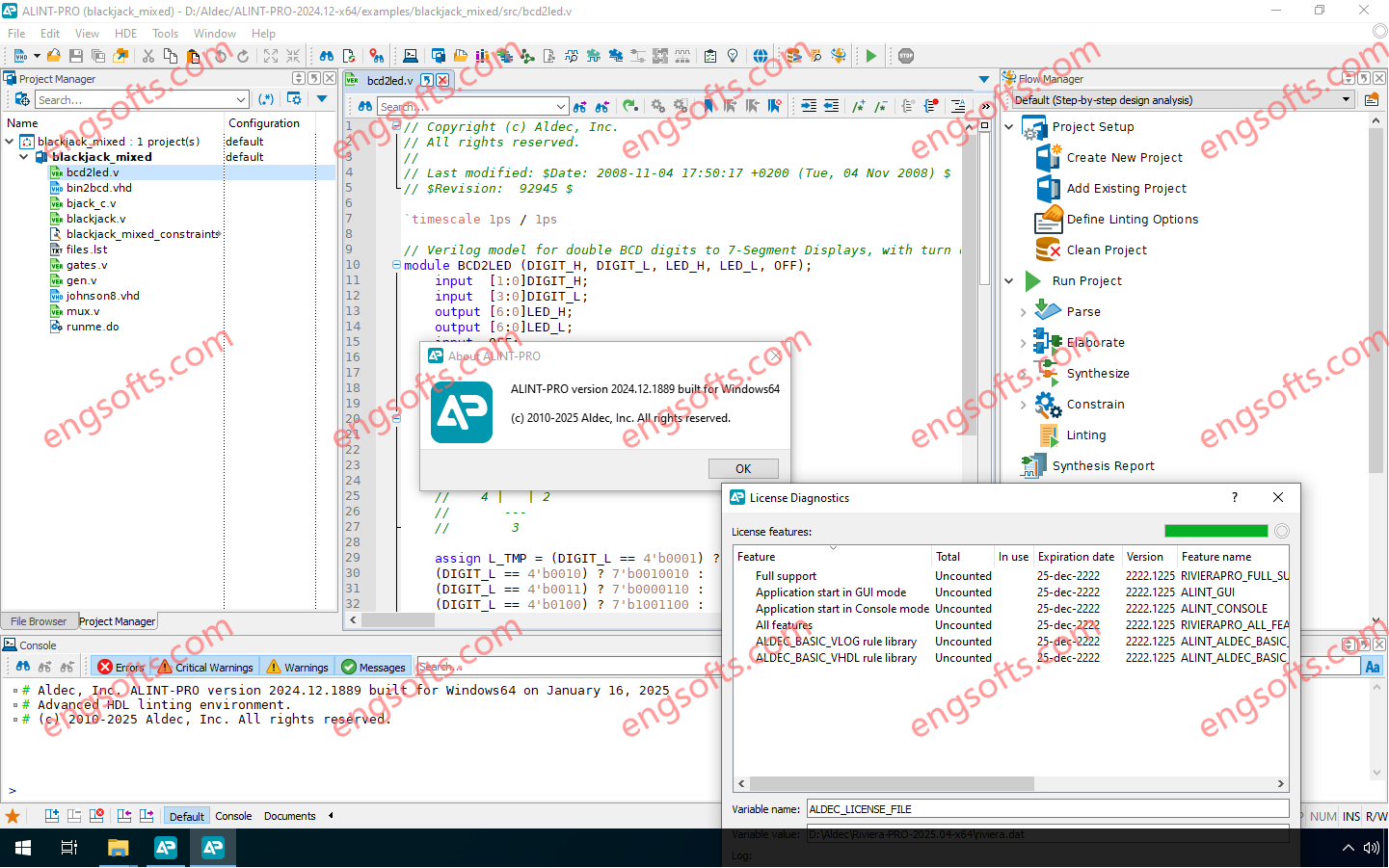The image size is (1389, 868).
Task: Click the lightbulb icon in main toolbar
Action: coord(733,56)
